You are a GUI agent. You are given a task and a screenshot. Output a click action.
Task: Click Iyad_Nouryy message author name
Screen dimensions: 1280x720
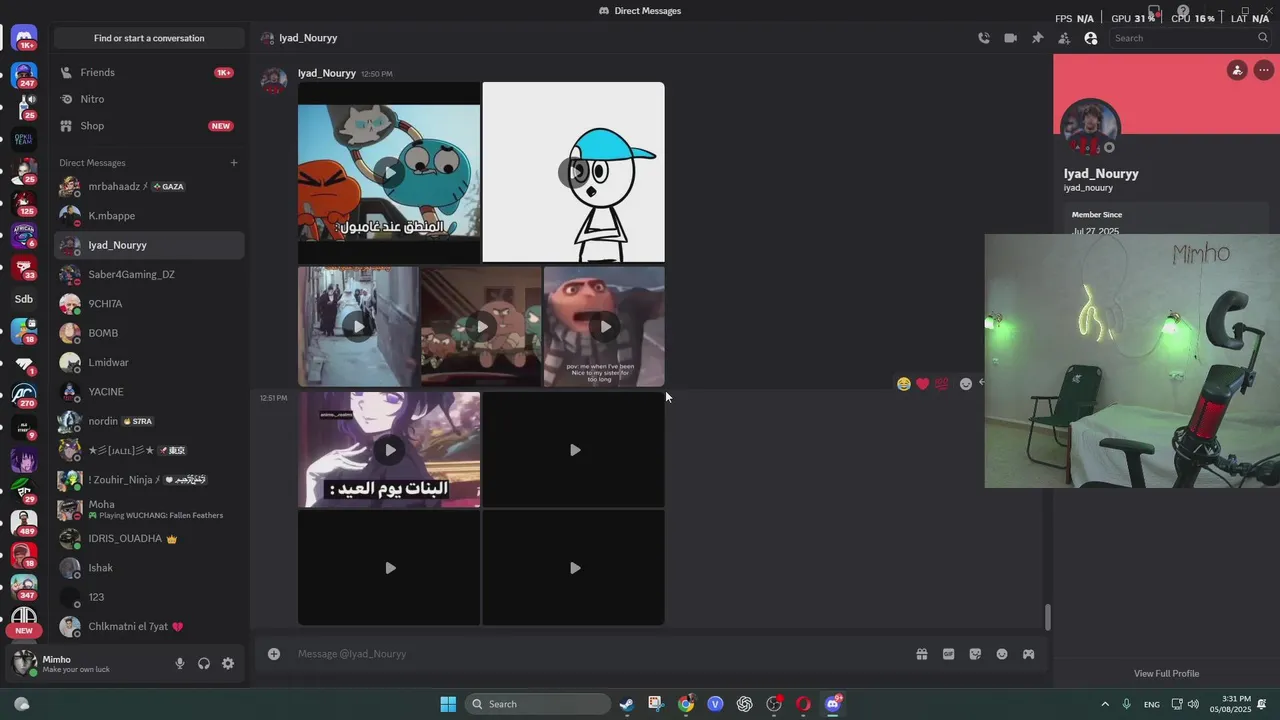point(327,73)
